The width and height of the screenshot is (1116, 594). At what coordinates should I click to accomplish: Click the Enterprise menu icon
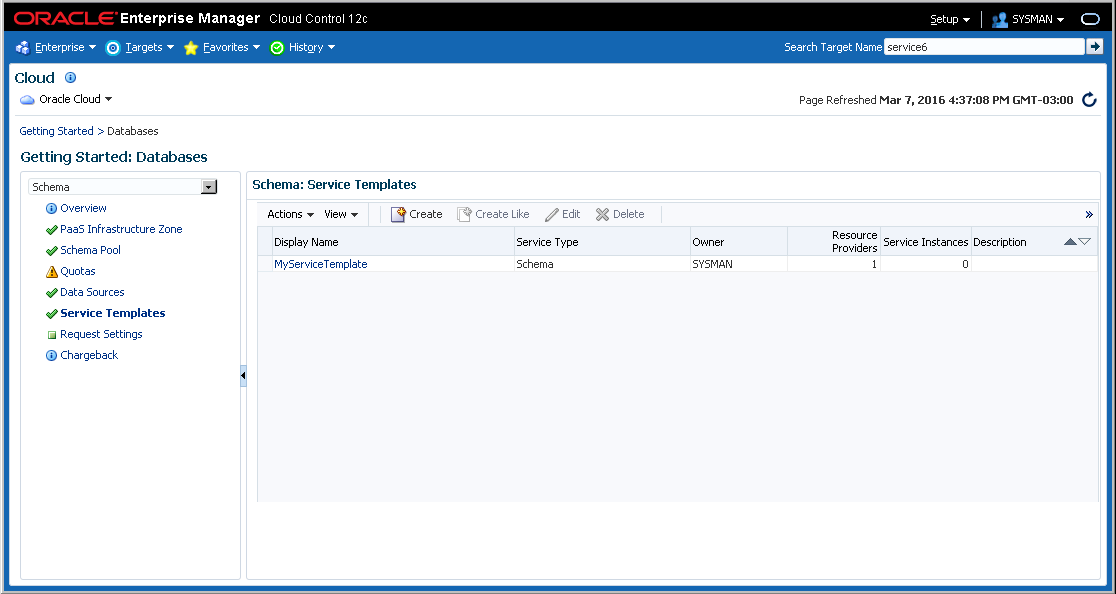pos(22,48)
